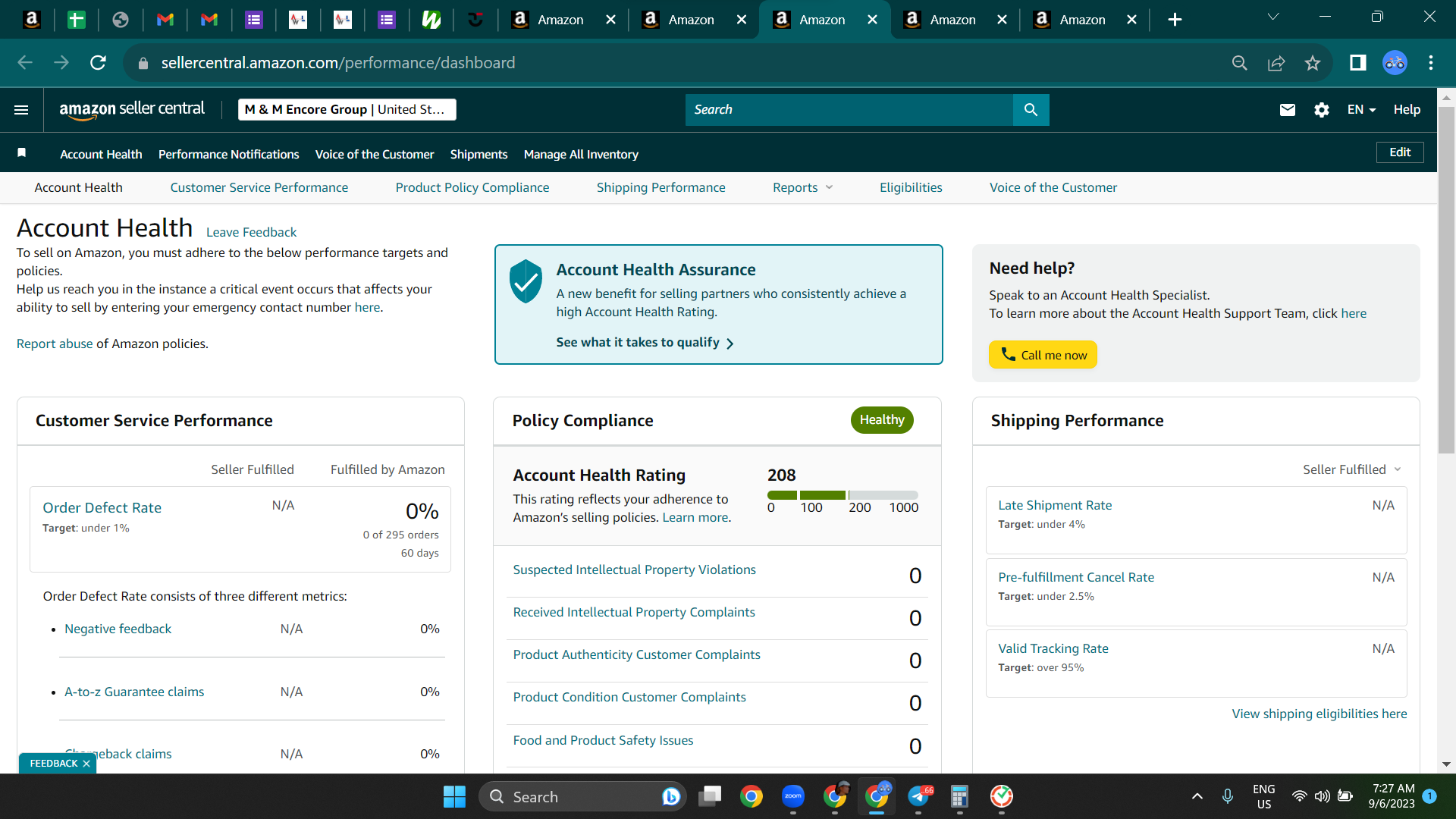Open the Seller Central settings gear
This screenshot has height=819, width=1456.
pyautogui.click(x=1322, y=110)
